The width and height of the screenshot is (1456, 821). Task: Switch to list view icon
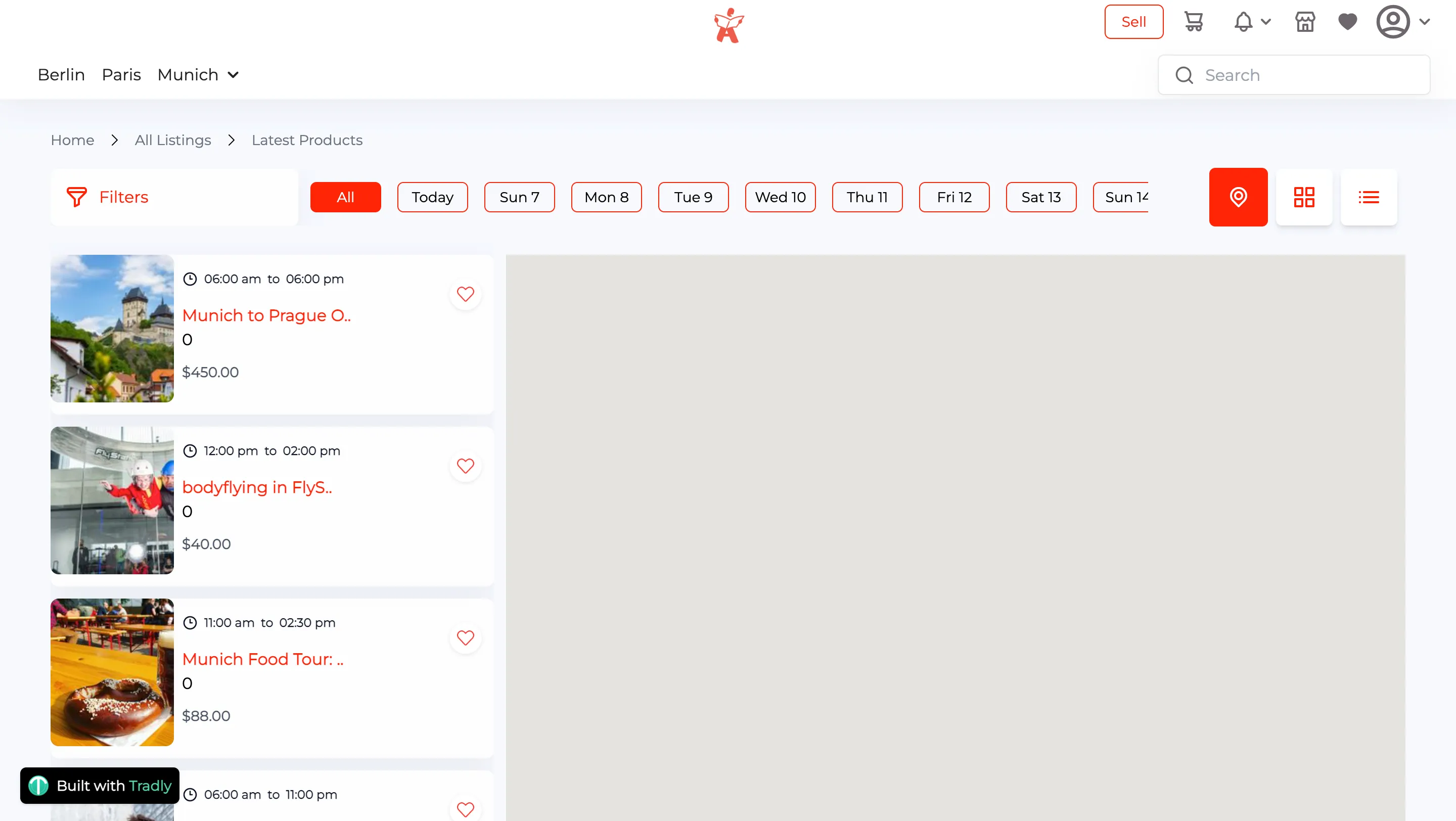click(1369, 197)
